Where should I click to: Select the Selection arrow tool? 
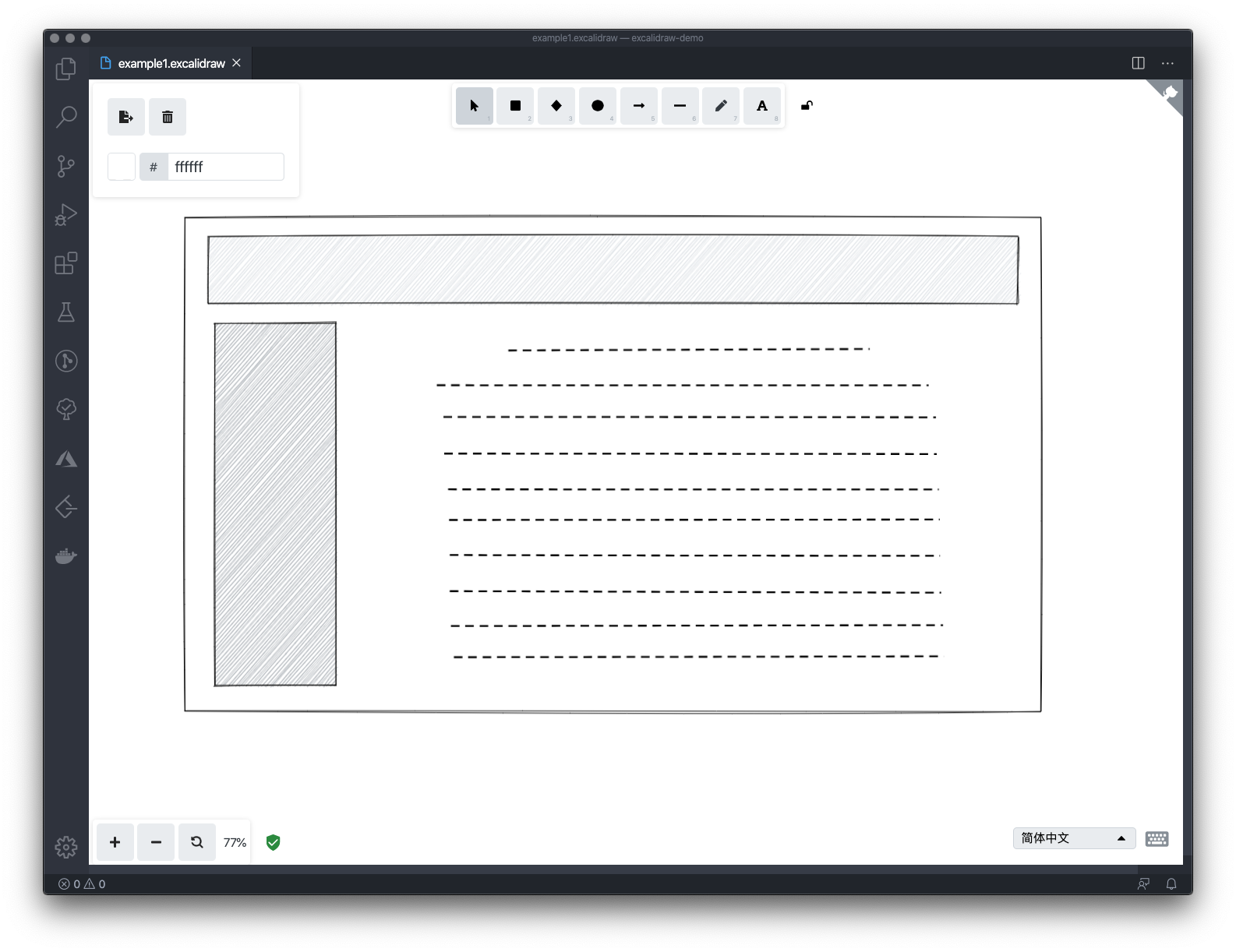pos(474,106)
